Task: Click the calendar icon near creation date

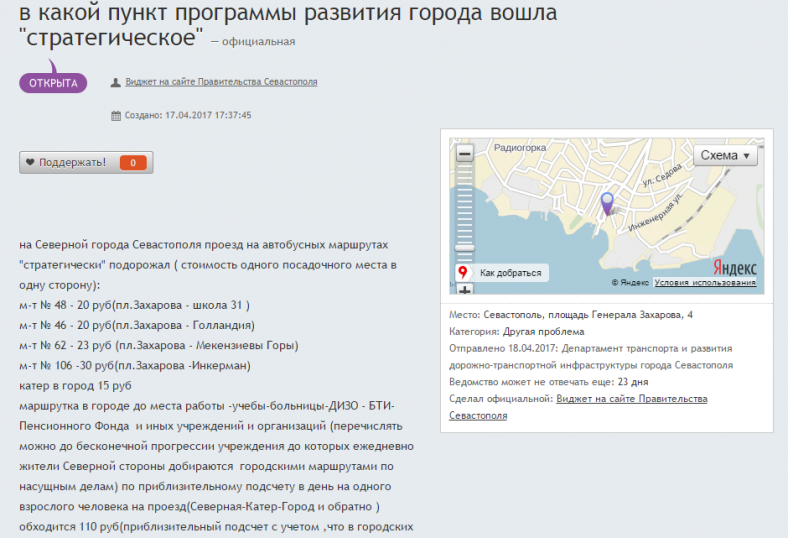Action: tap(116, 115)
